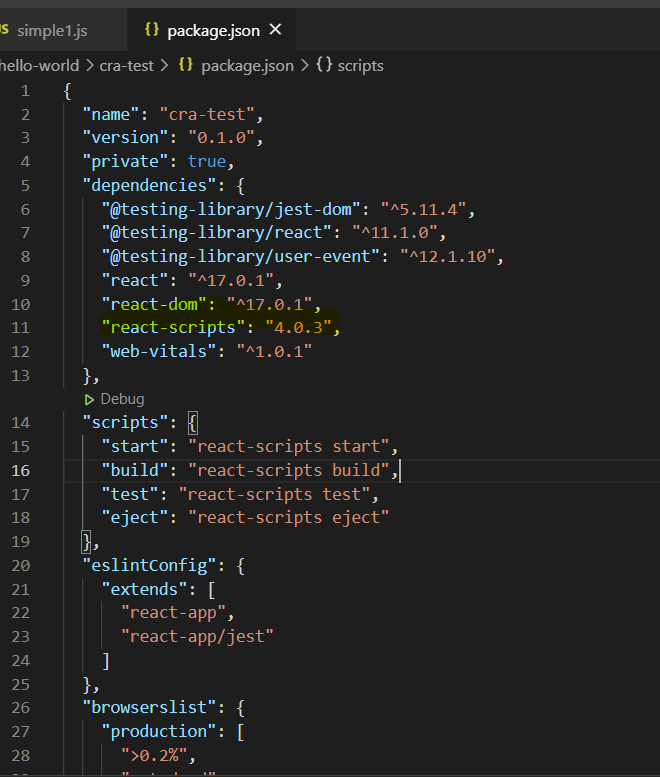The image size is (660, 777).
Task: Click the "dependencies" key
Action: pyautogui.click(x=149, y=185)
